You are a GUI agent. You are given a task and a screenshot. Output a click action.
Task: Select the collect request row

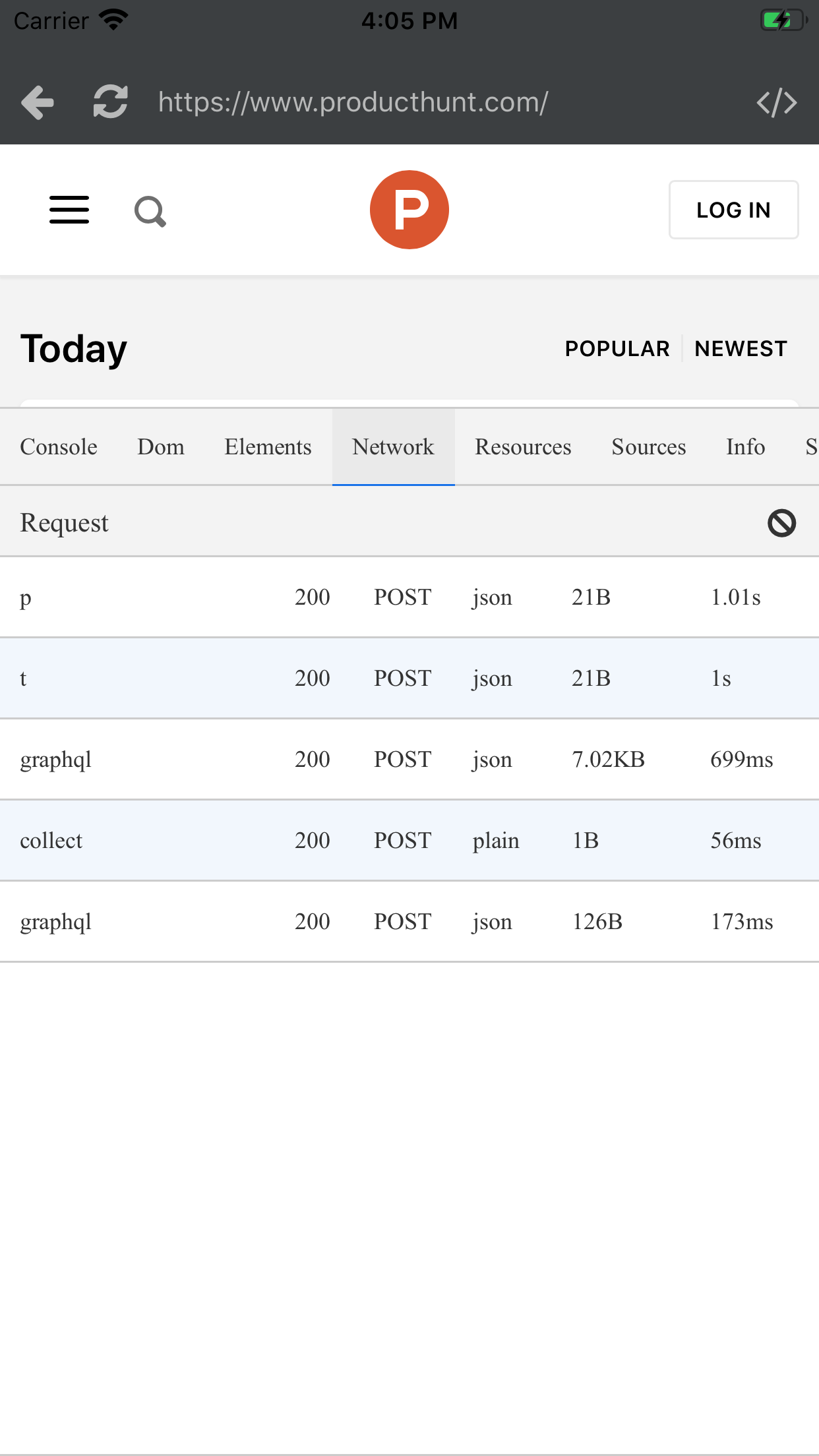[409, 840]
